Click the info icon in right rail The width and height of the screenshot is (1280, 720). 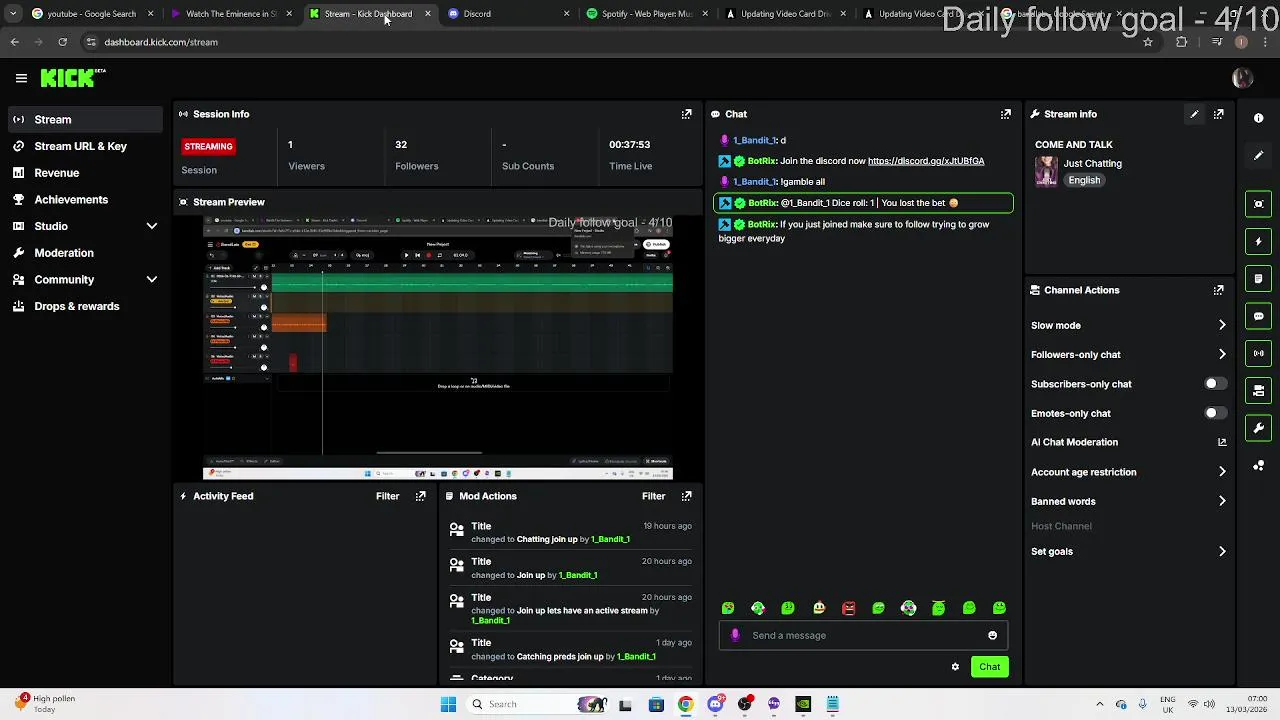tap(1259, 118)
